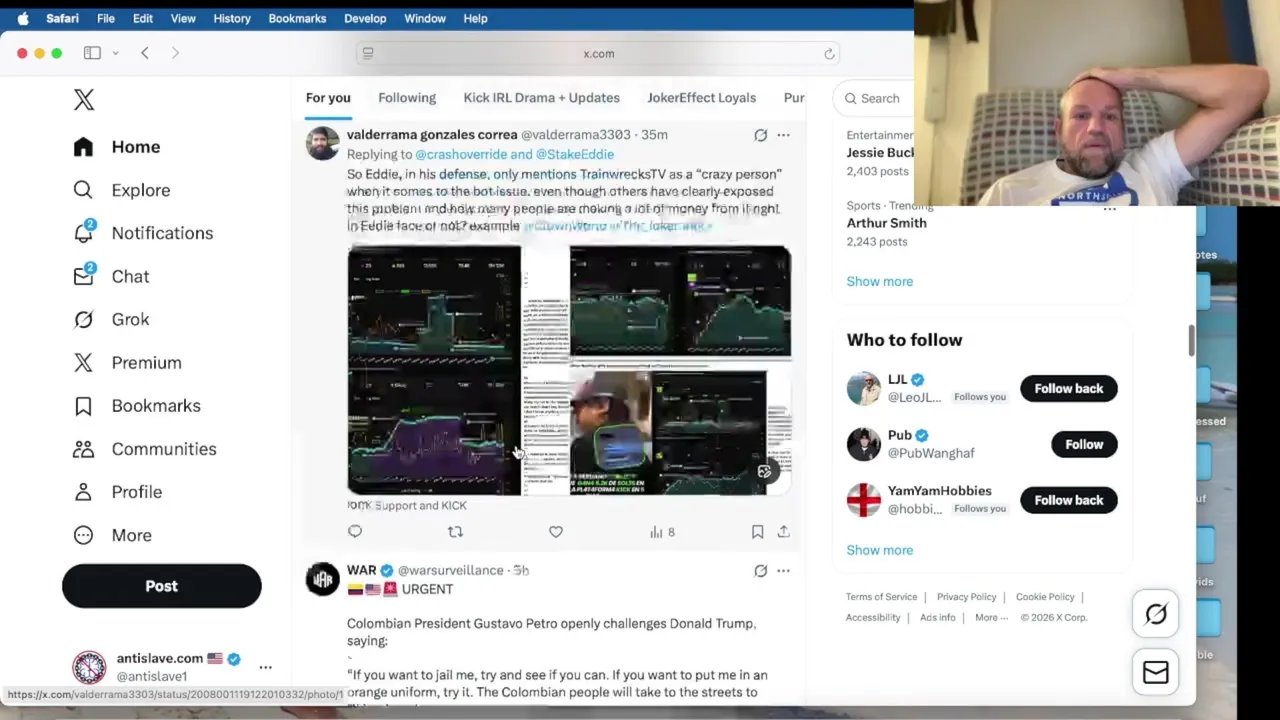Screen dimensions: 1280x720
Task: Open the floating messages button
Action: 1156,672
